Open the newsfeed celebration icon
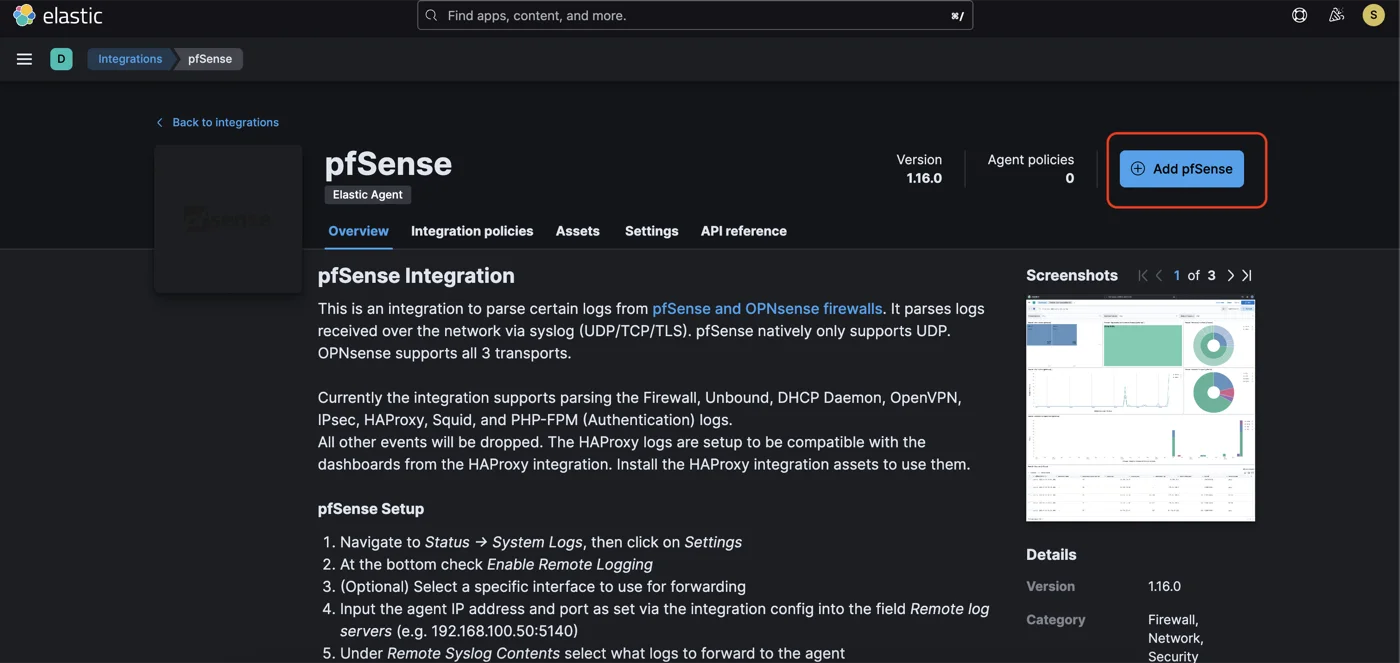1400x663 pixels. (x=1336, y=15)
